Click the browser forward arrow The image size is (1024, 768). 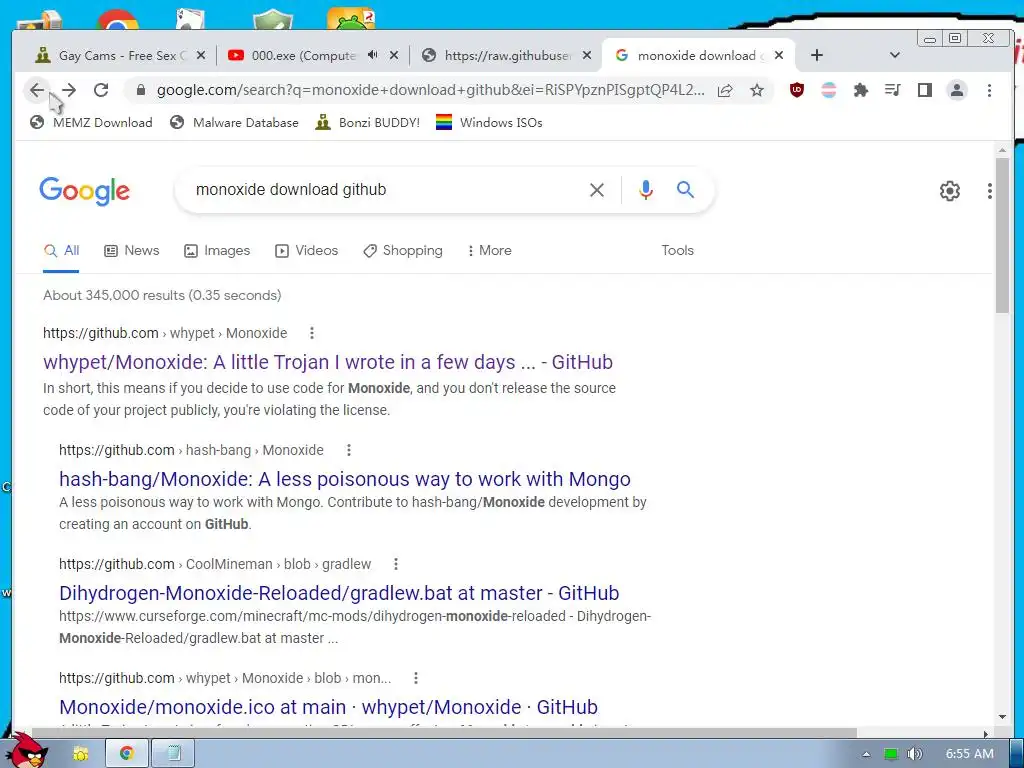pyautogui.click(x=69, y=90)
